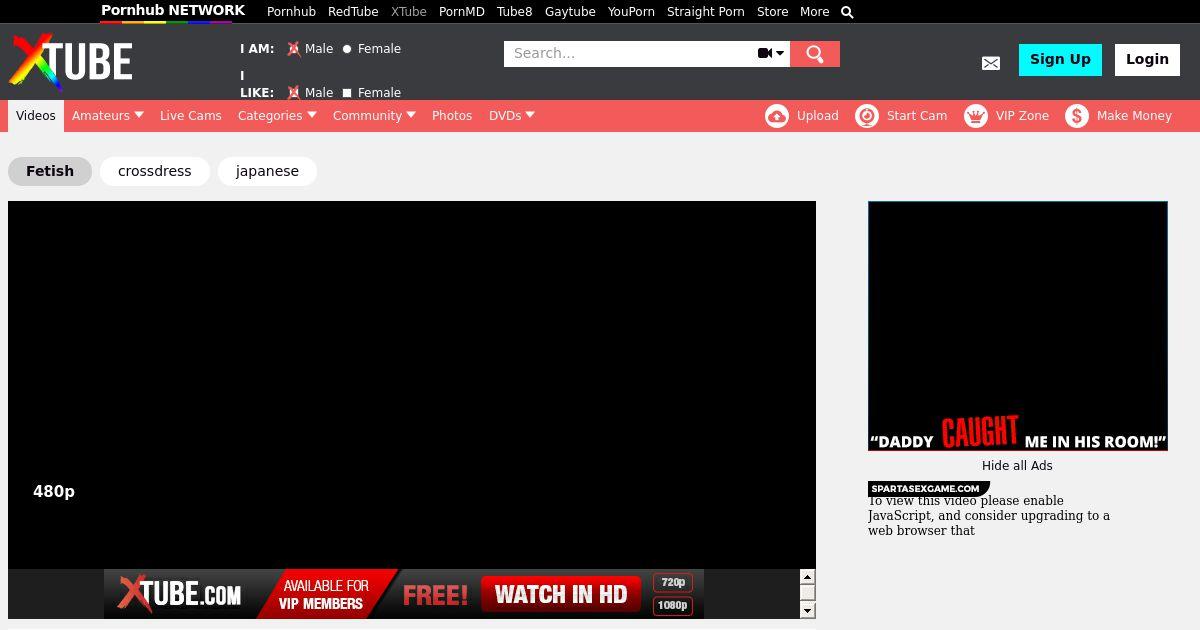Switch to the Videos tab
The image size is (1200, 630).
tap(36, 116)
